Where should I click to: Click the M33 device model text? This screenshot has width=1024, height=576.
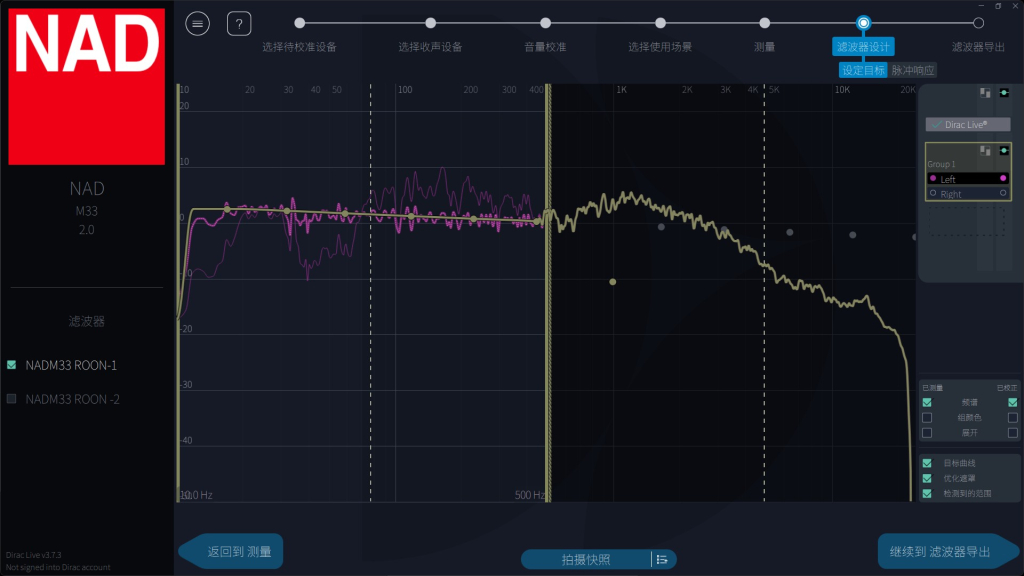pyautogui.click(x=87, y=211)
